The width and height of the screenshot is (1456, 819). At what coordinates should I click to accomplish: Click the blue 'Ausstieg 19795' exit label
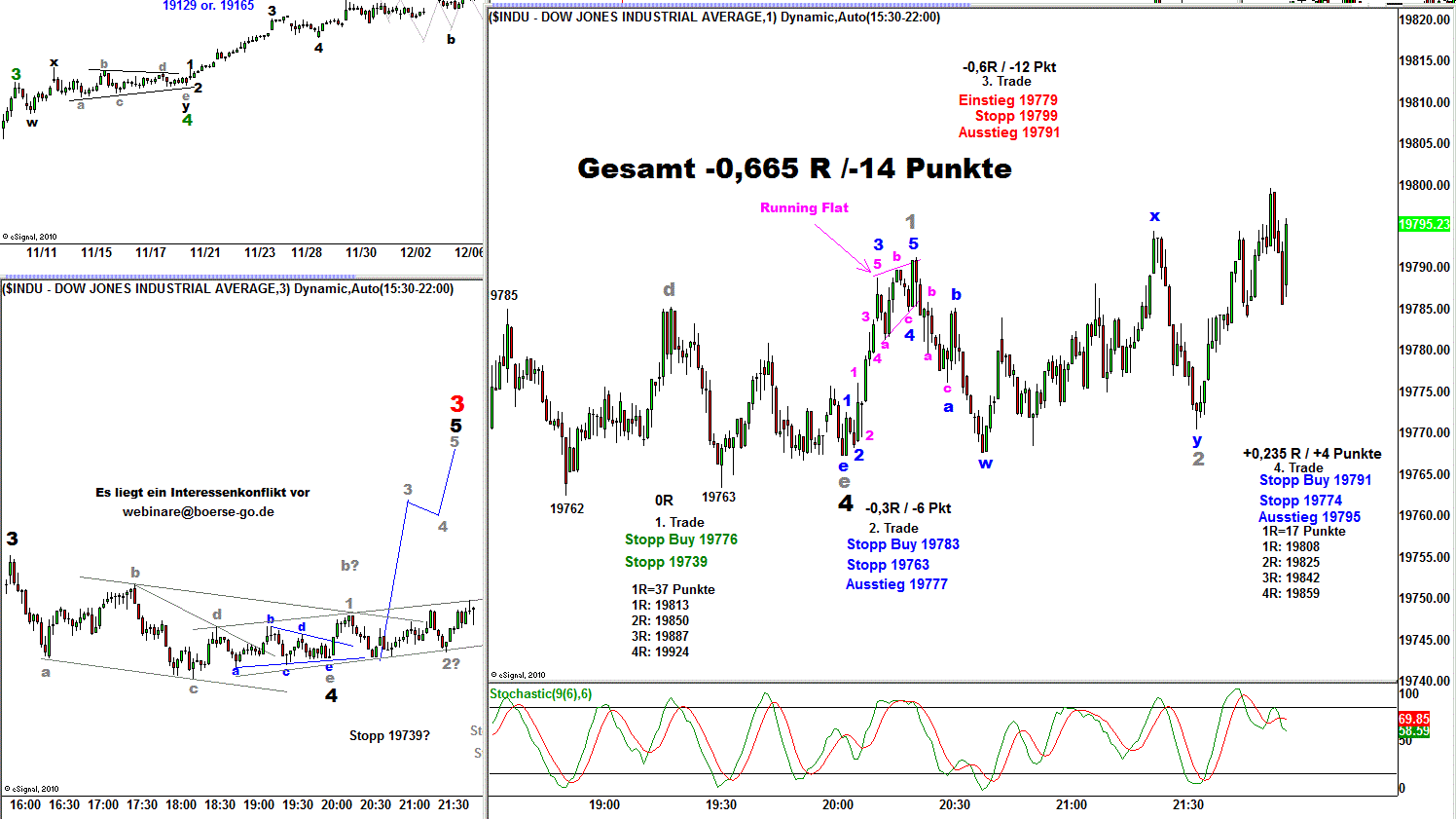[1309, 517]
